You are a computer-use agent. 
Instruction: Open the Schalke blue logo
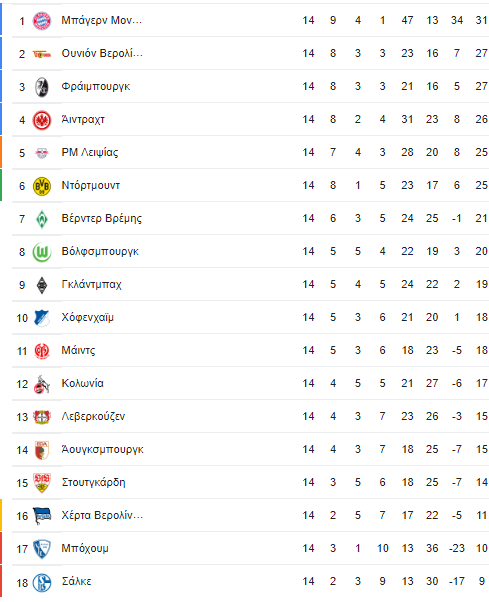41,582
